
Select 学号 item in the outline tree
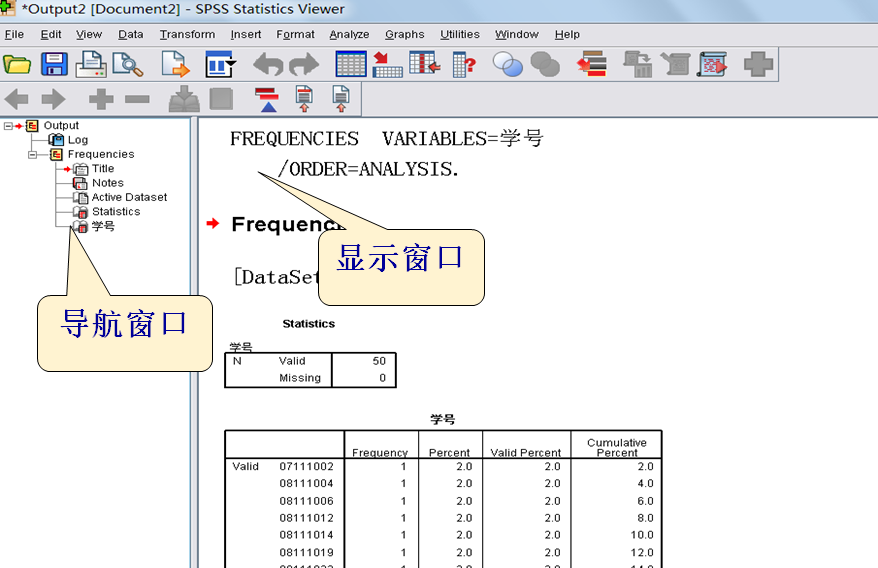pos(103,226)
